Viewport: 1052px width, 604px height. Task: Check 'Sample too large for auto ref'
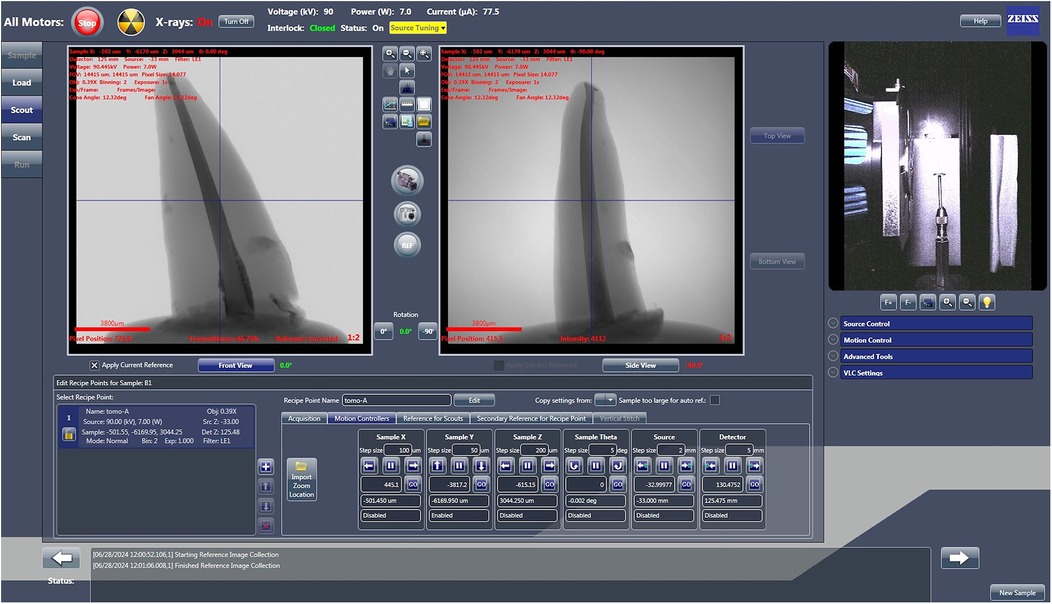coord(714,399)
